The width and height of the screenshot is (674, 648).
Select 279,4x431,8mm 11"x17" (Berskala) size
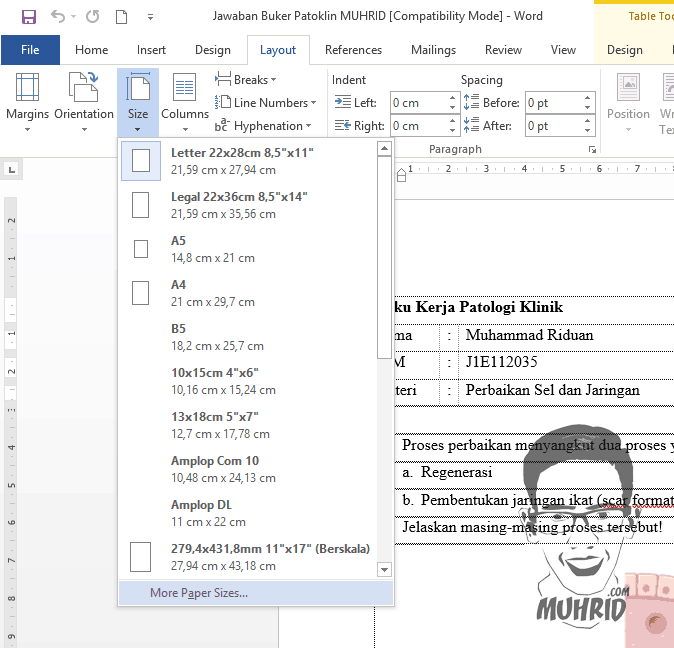click(248, 557)
